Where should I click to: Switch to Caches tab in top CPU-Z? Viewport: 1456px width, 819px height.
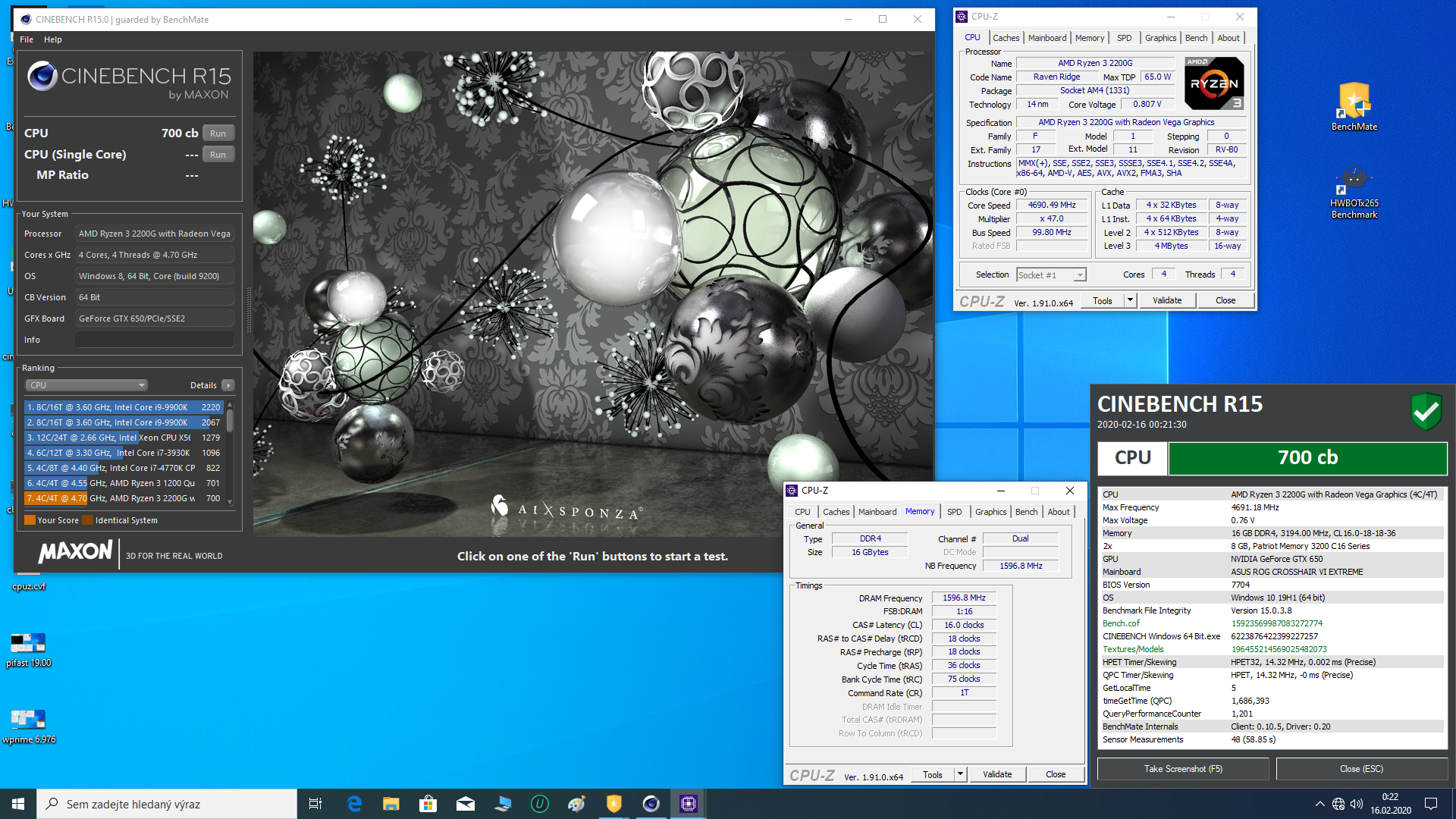[1006, 38]
